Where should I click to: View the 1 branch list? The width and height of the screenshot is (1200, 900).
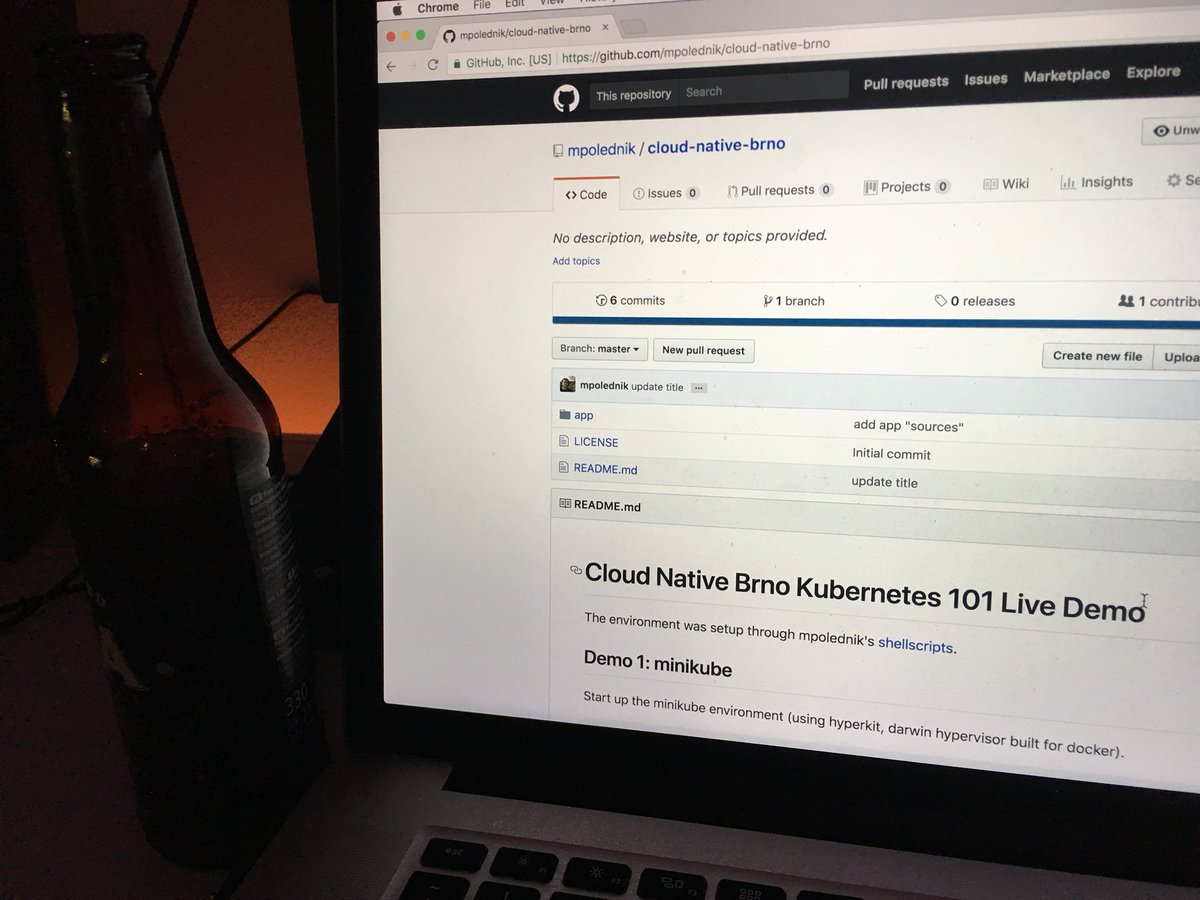pos(794,300)
